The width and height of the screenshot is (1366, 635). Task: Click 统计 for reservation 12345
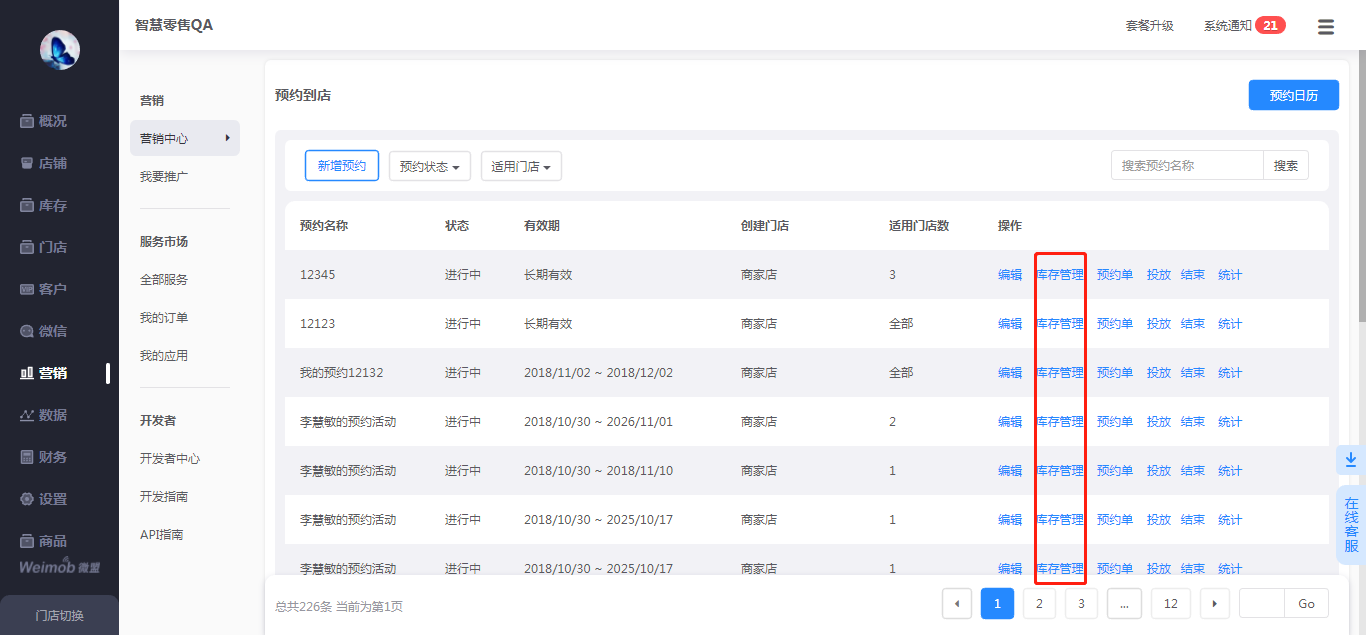(x=1230, y=275)
